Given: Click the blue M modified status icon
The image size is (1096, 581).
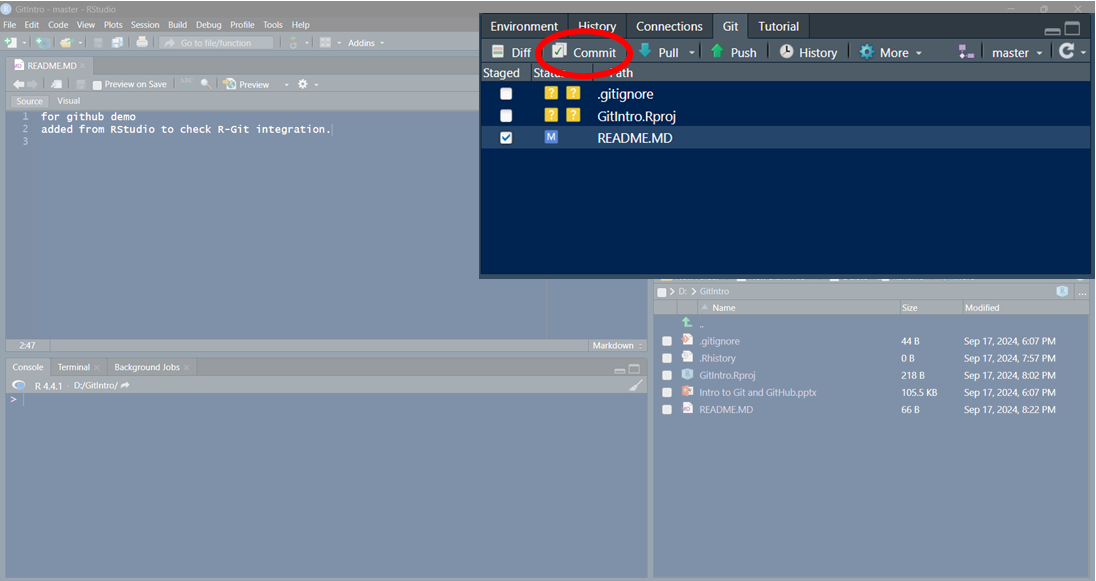Looking at the screenshot, I should 551,137.
